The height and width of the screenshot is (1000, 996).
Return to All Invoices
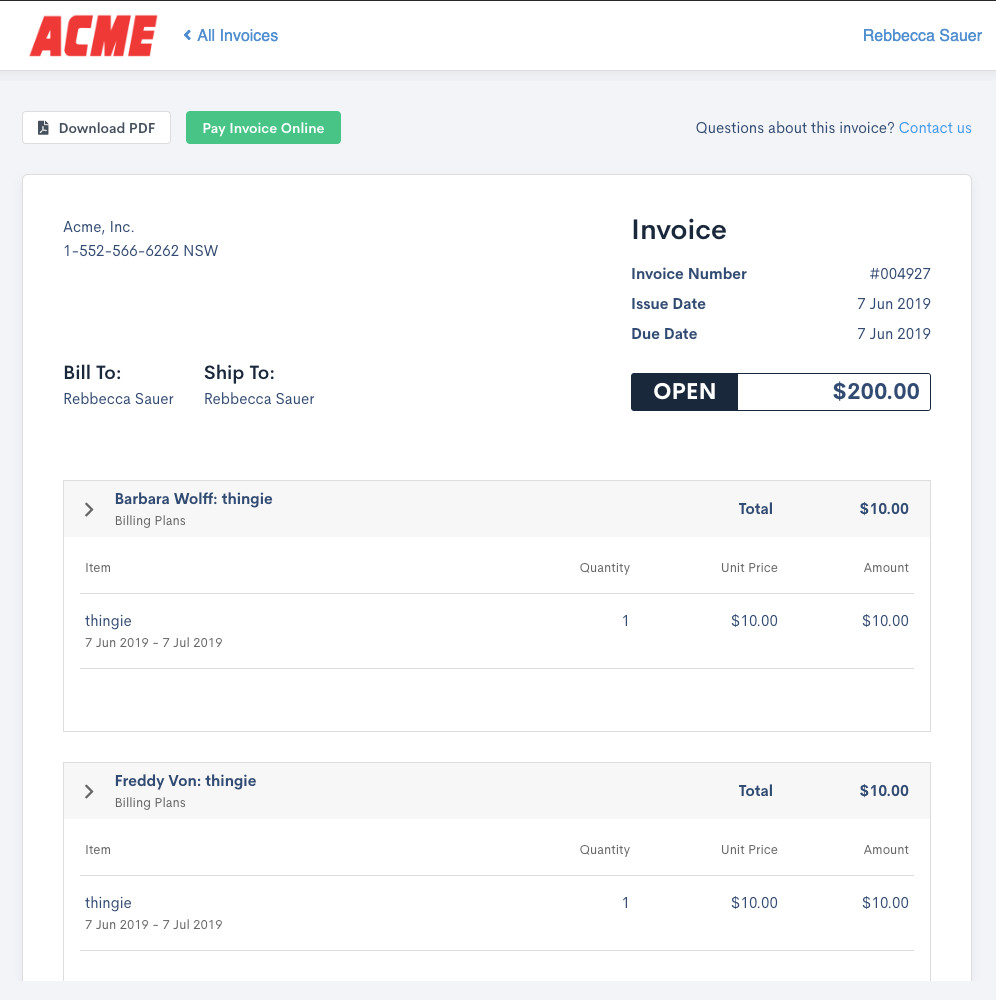tap(237, 35)
